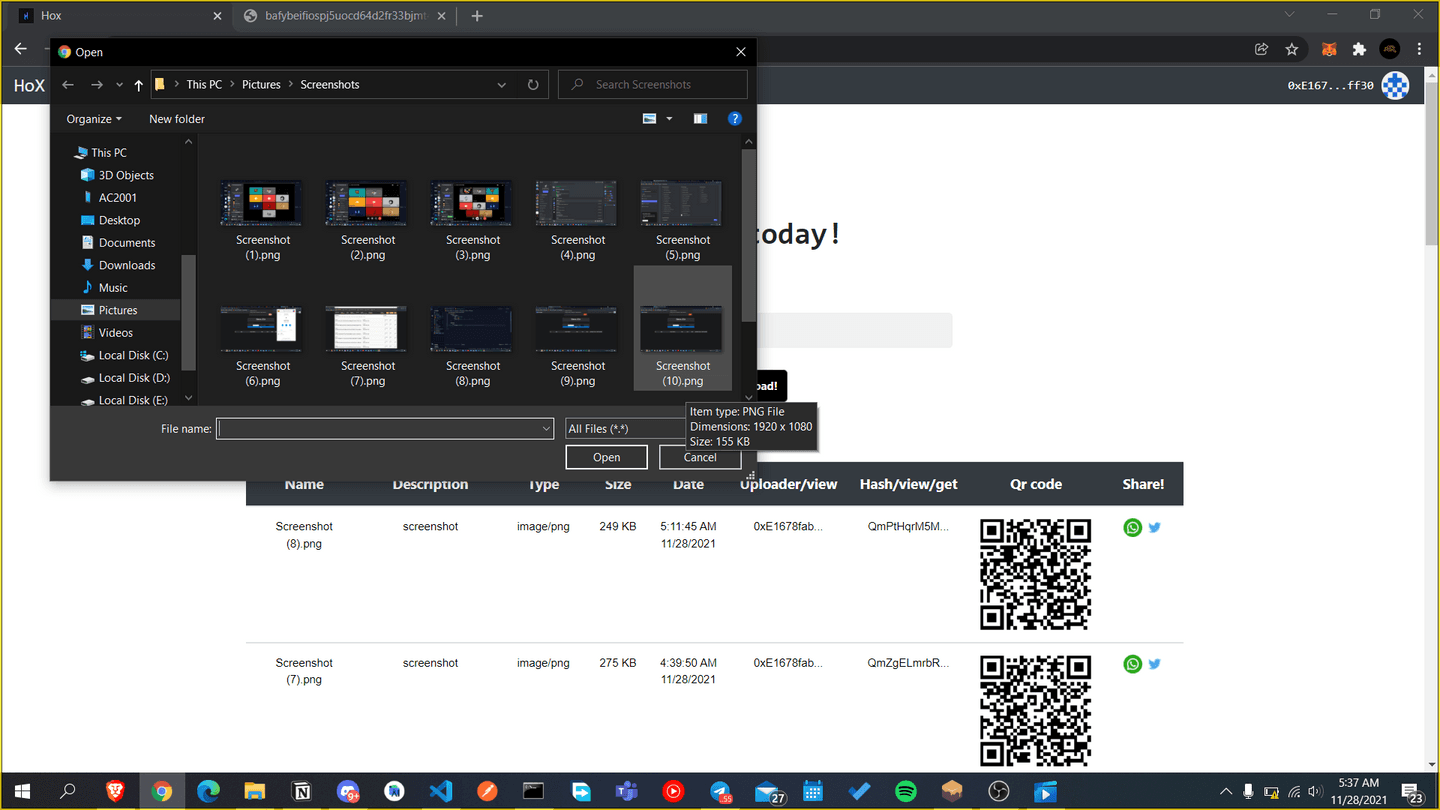The height and width of the screenshot is (810, 1440).
Task: Click the Cancel button
Action: point(700,457)
